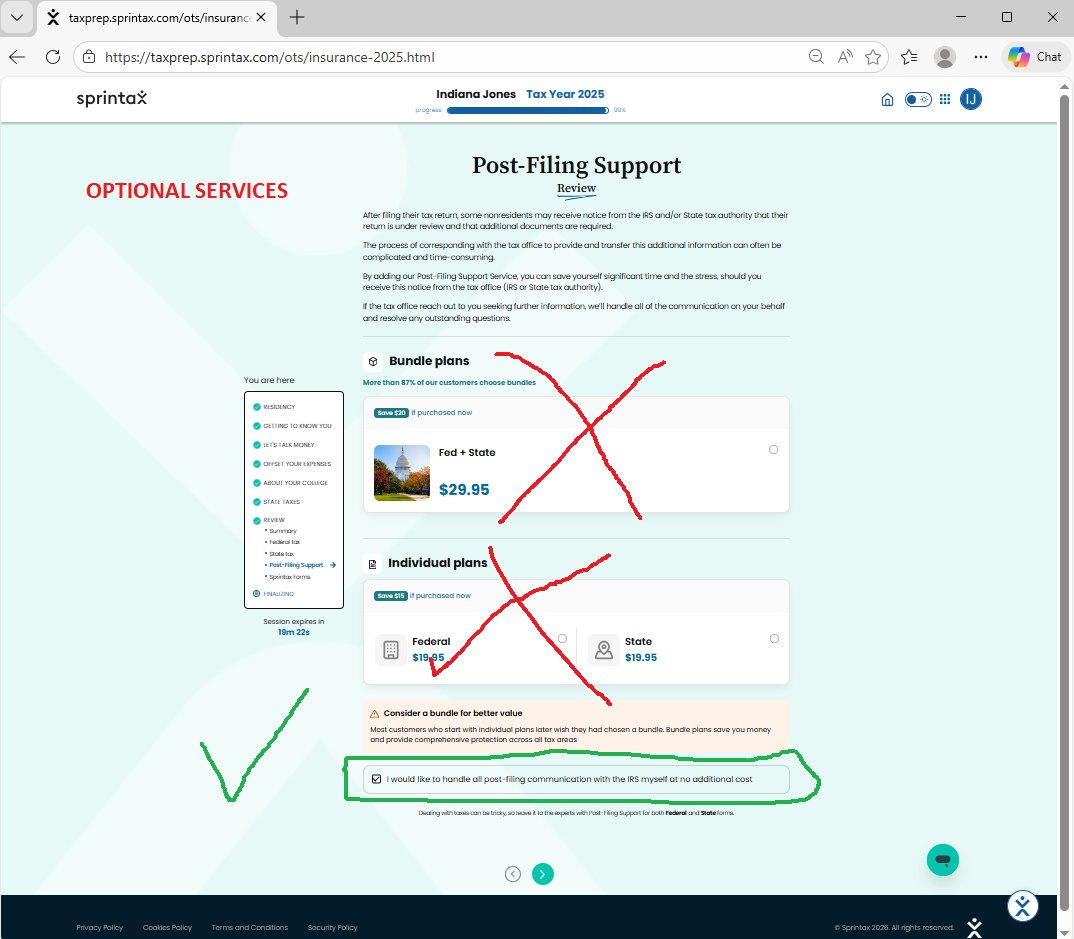Click the browser address bar URL
Viewport: 1074px width, 939px height.
click(x=270, y=57)
